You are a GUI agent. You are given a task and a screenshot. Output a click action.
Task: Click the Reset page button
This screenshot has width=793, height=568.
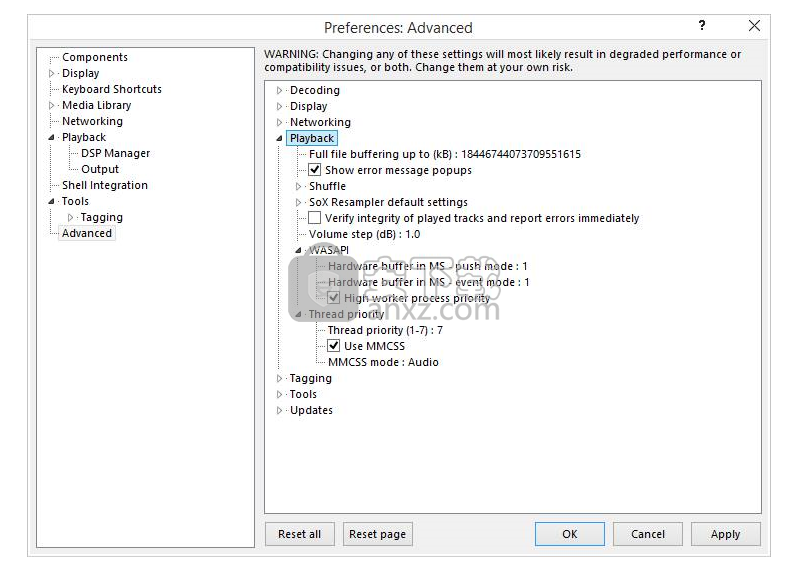pyautogui.click(x=377, y=534)
